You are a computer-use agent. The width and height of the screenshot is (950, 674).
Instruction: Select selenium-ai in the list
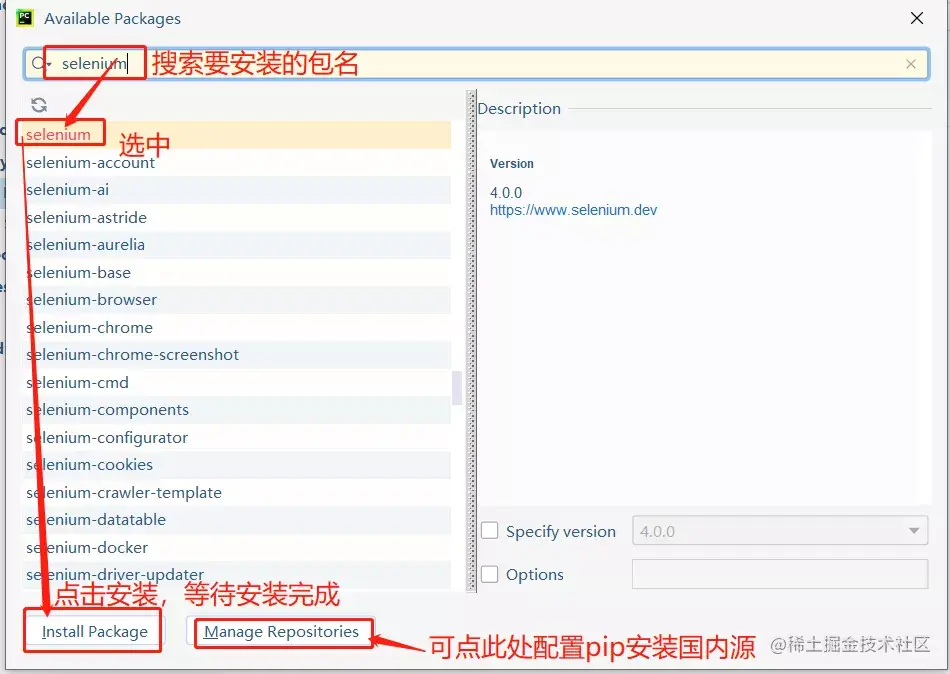click(238, 190)
